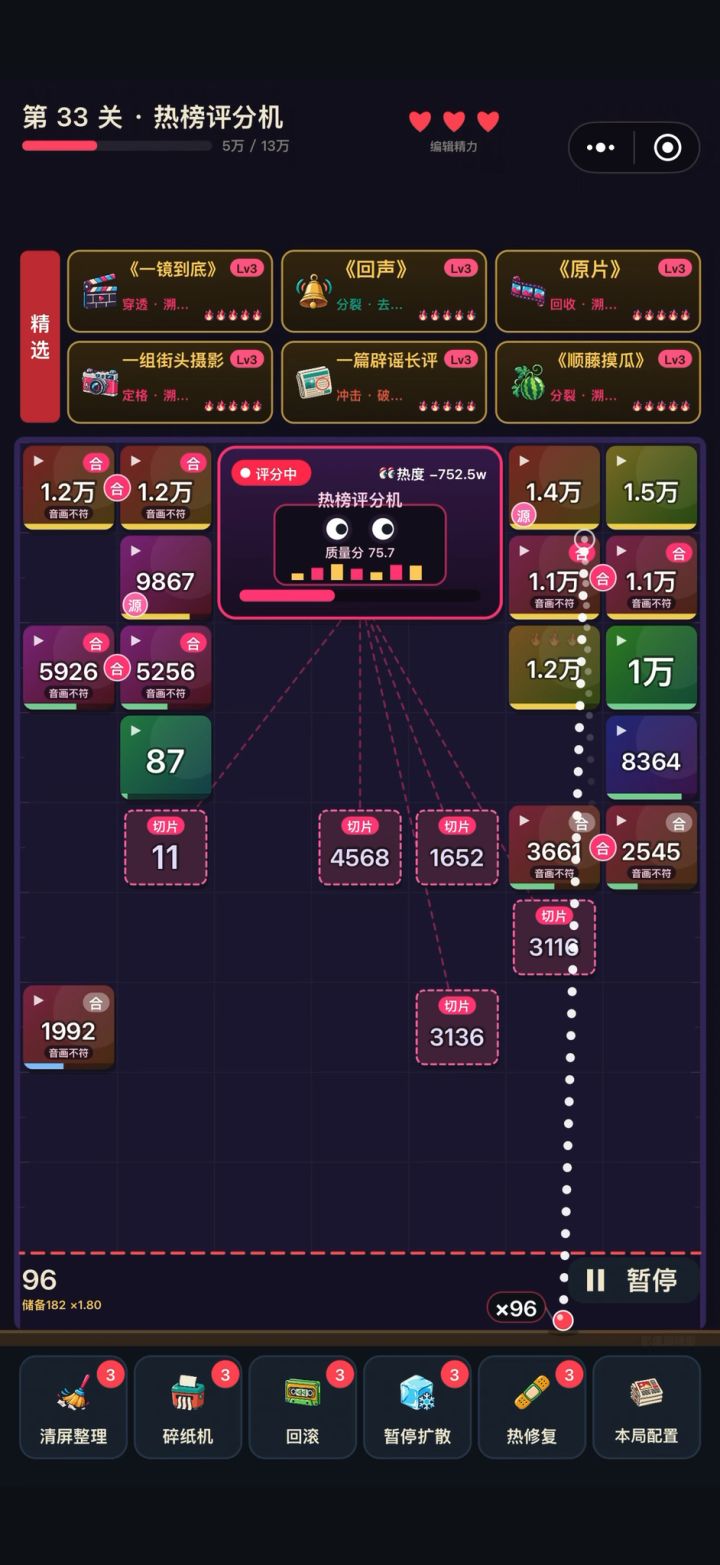The height and width of the screenshot is (1565, 720).
Task: Click the level progress bar 5万/13万
Action: click(118, 146)
